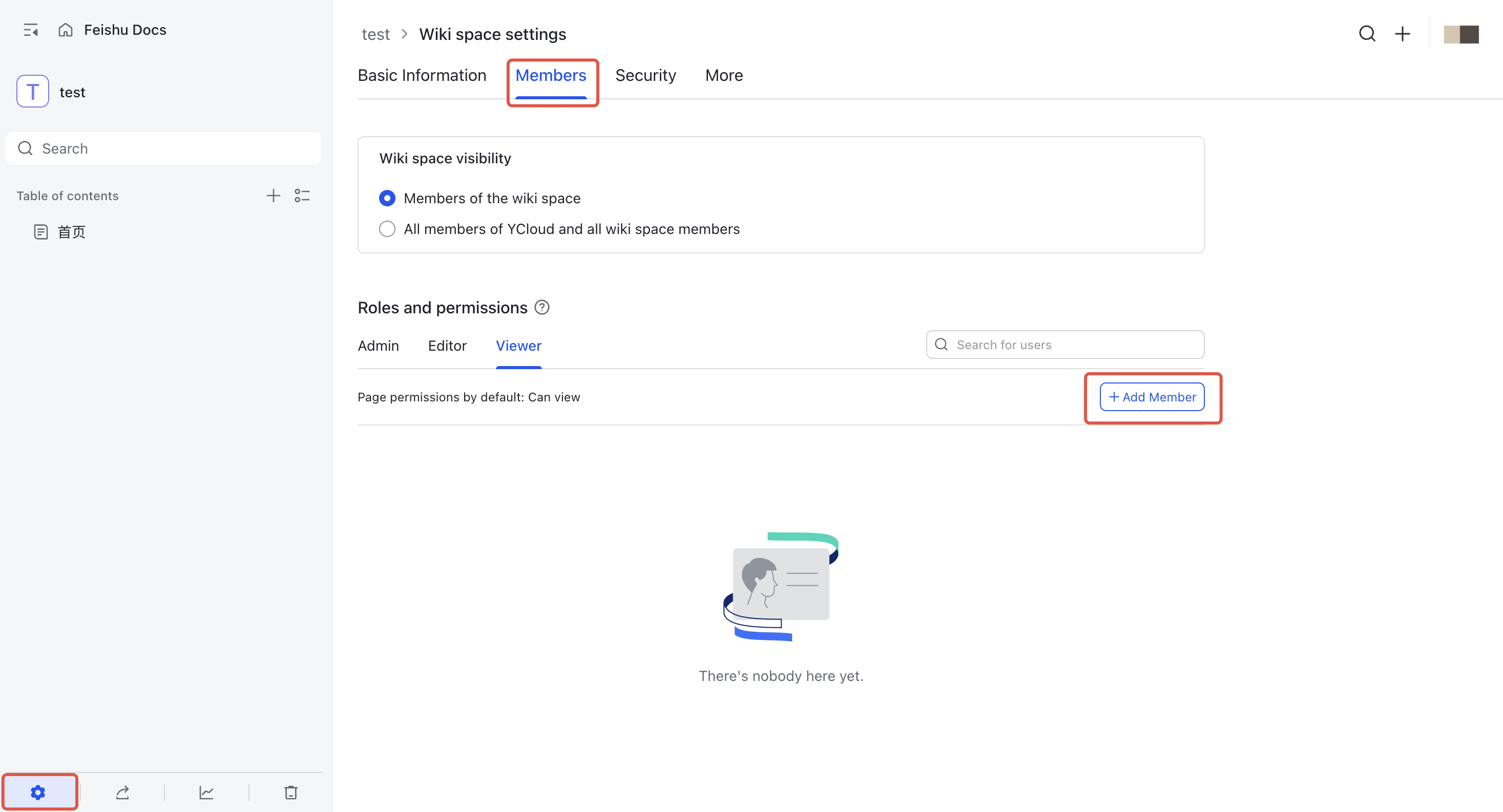Focus the Search for users field
The height and width of the screenshot is (812, 1503).
pos(1066,345)
